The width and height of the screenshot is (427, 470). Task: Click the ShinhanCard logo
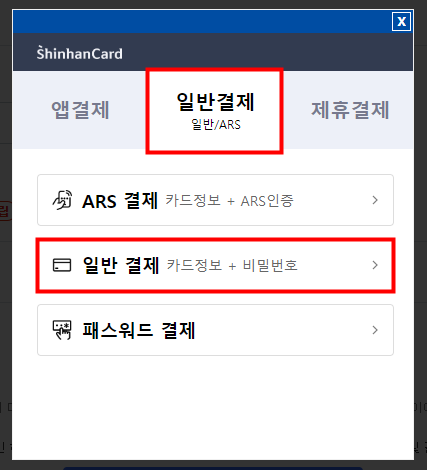(79, 53)
